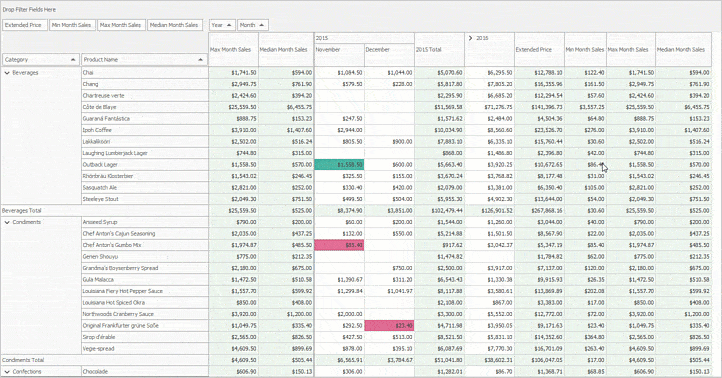Click the sort arrow on the Month field
Viewport: 722px width, 378px height.
click(261, 25)
